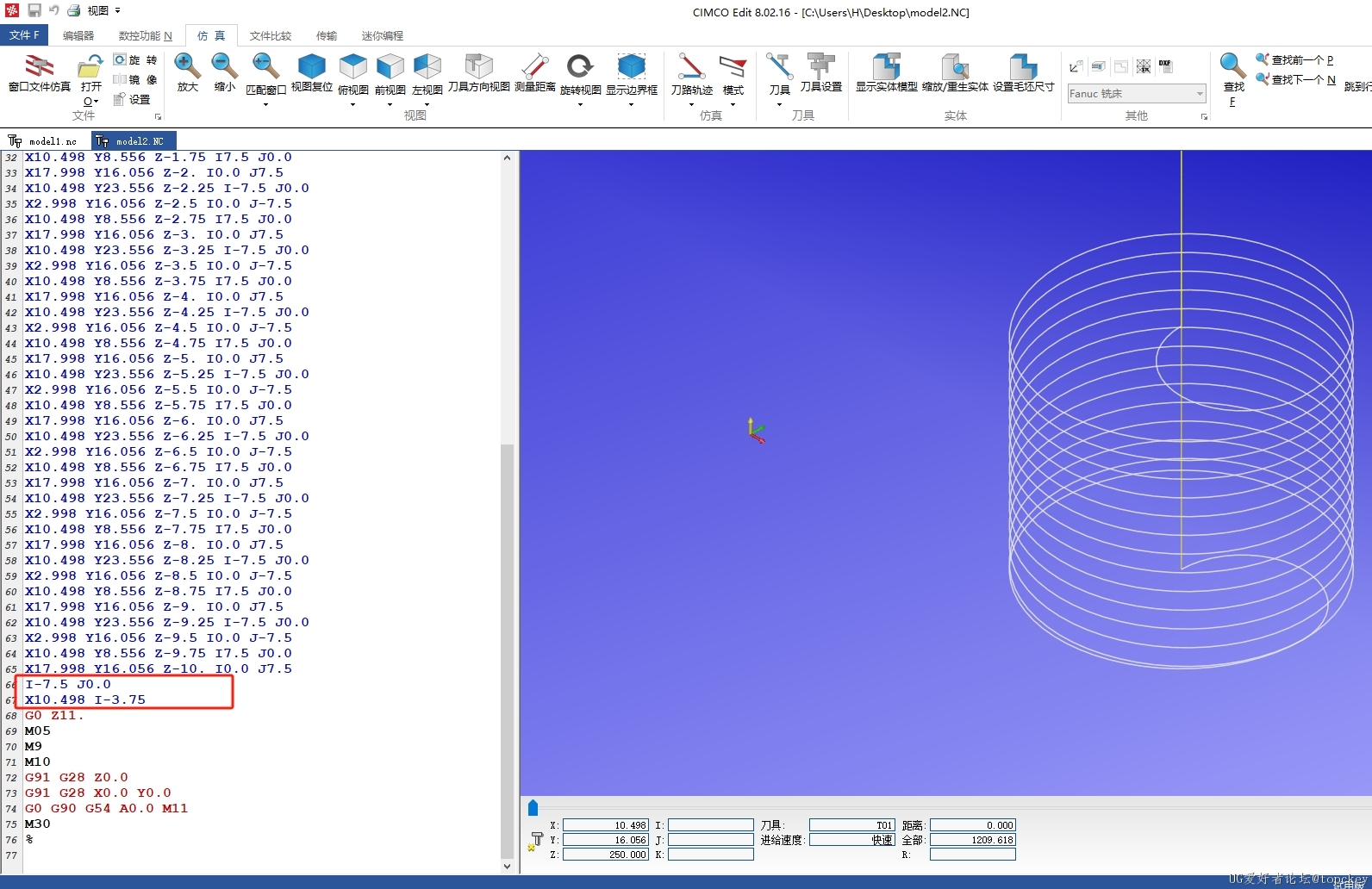Expand the 俯视图 dropdown arrow
Viewport: 1372px width, 889px height.
tap(353, 104)
